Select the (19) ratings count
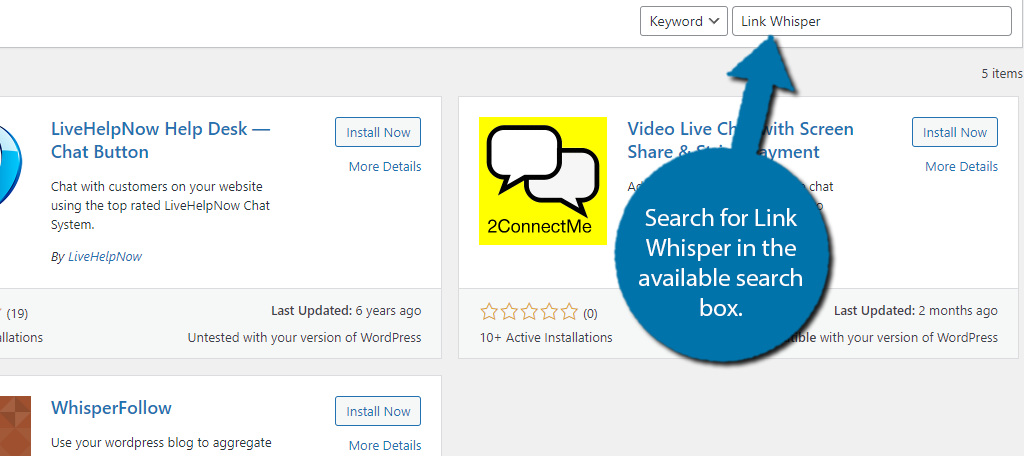Viewport: 1024px width, 456px height. pos(17,314)
